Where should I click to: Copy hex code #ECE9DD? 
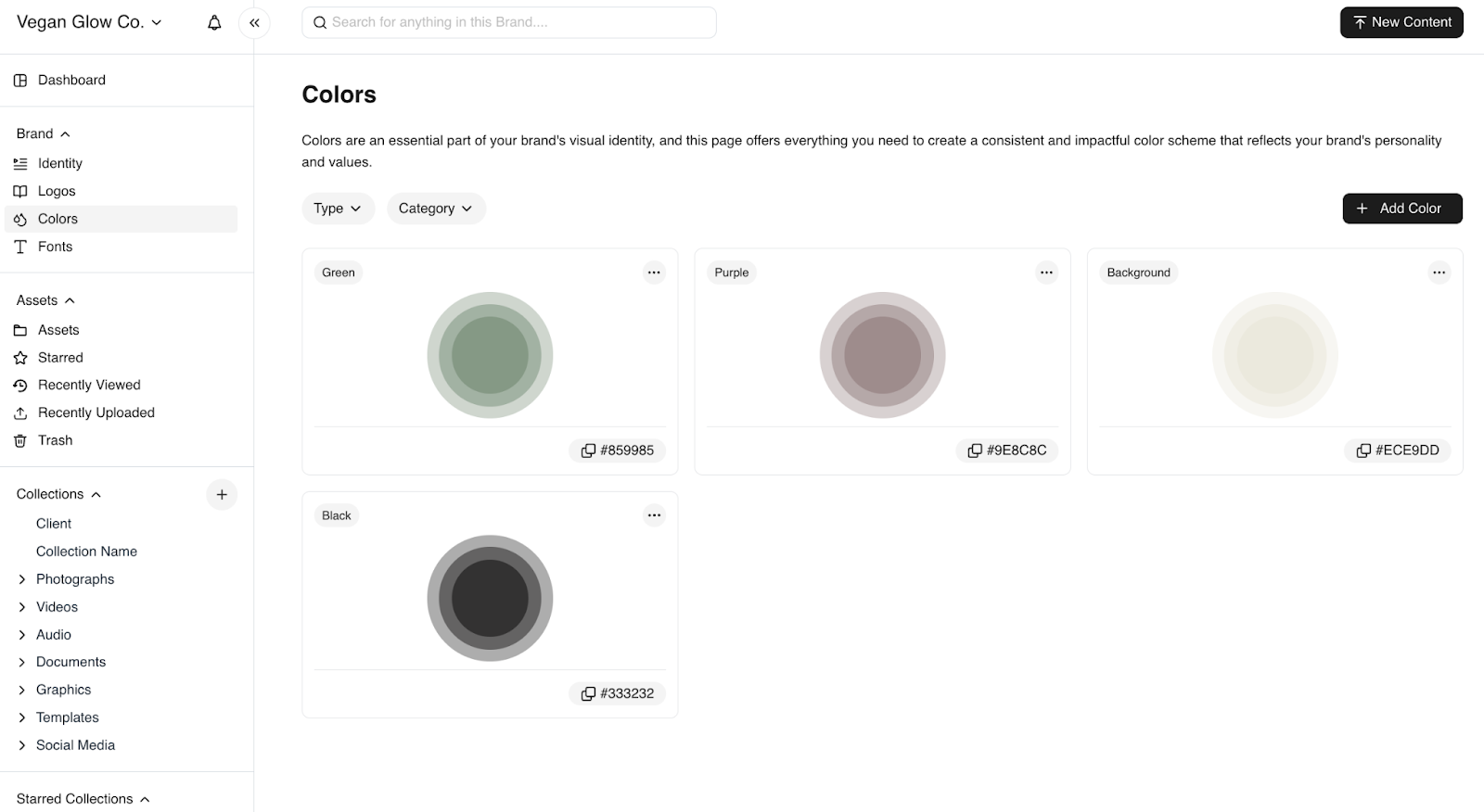(x=1398, y=450)
